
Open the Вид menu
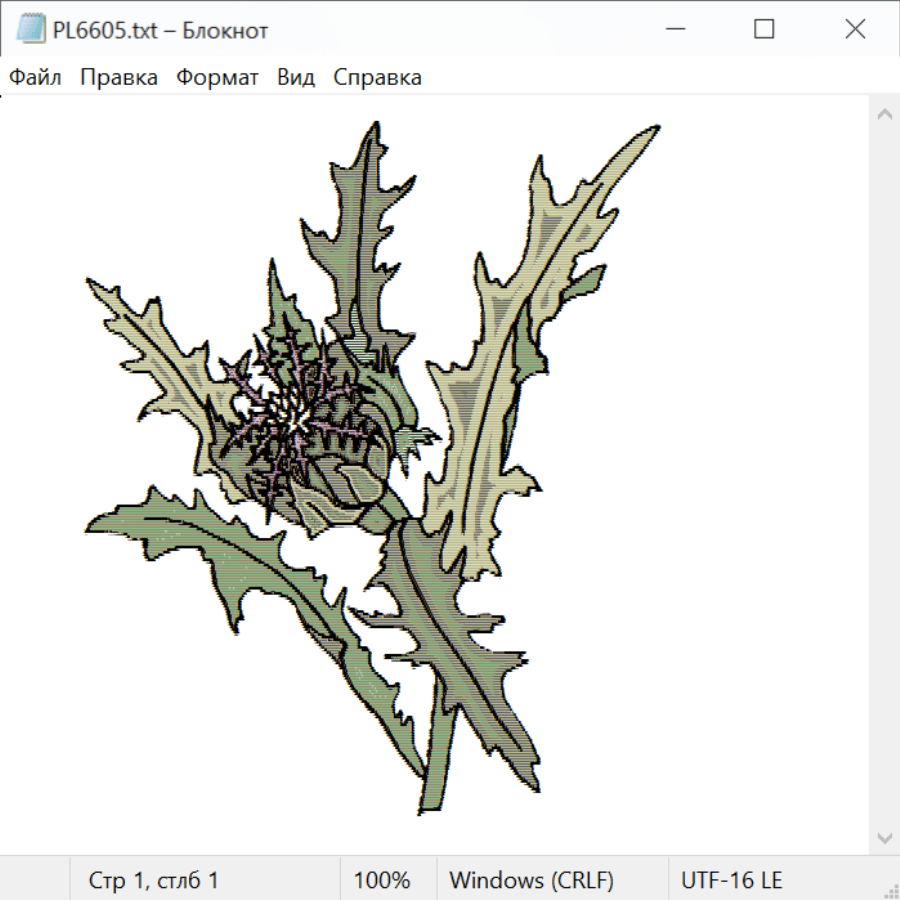coord(296,78)
